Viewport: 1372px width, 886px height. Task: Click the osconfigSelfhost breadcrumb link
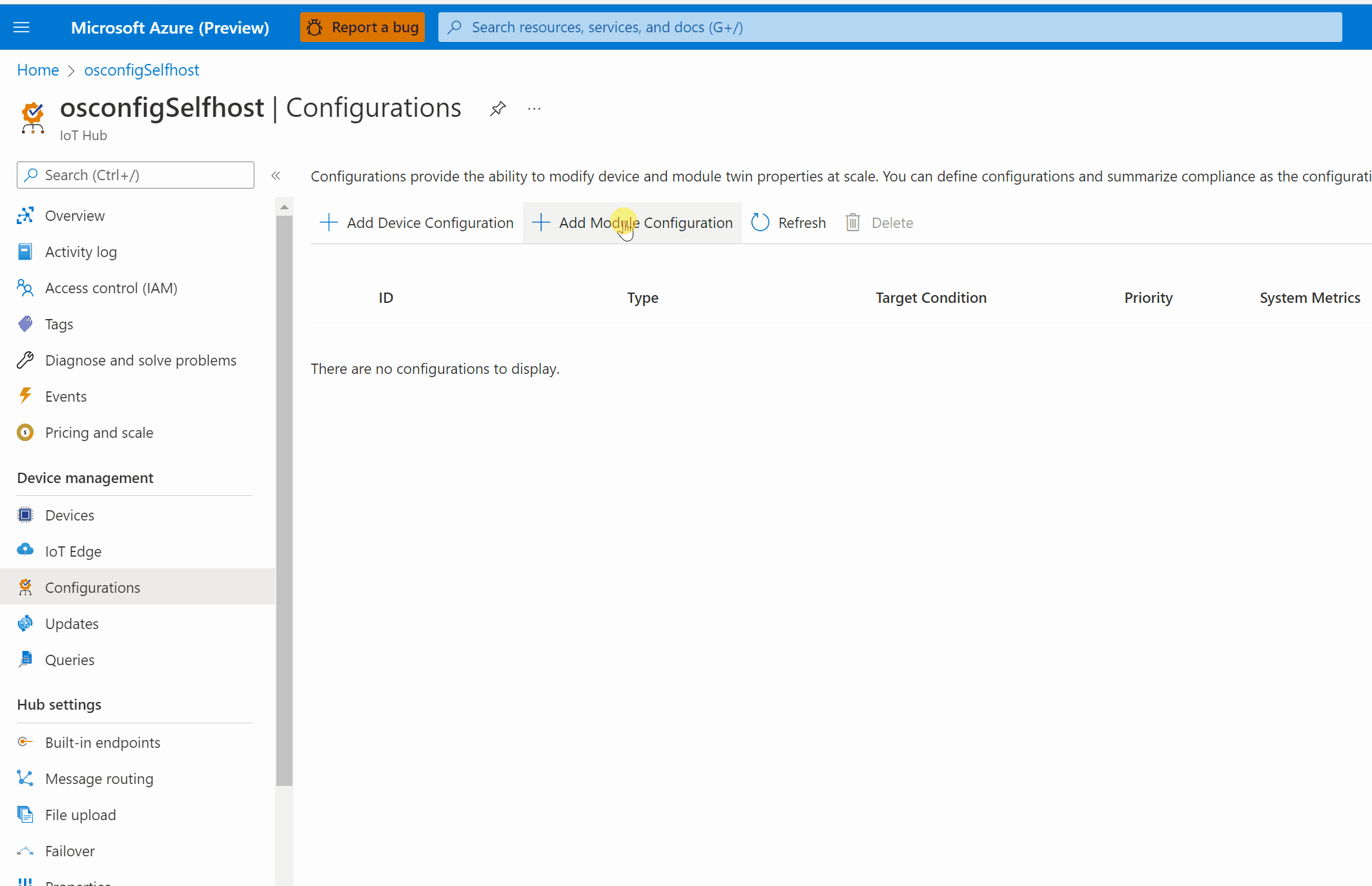click(x=141, y=69)
